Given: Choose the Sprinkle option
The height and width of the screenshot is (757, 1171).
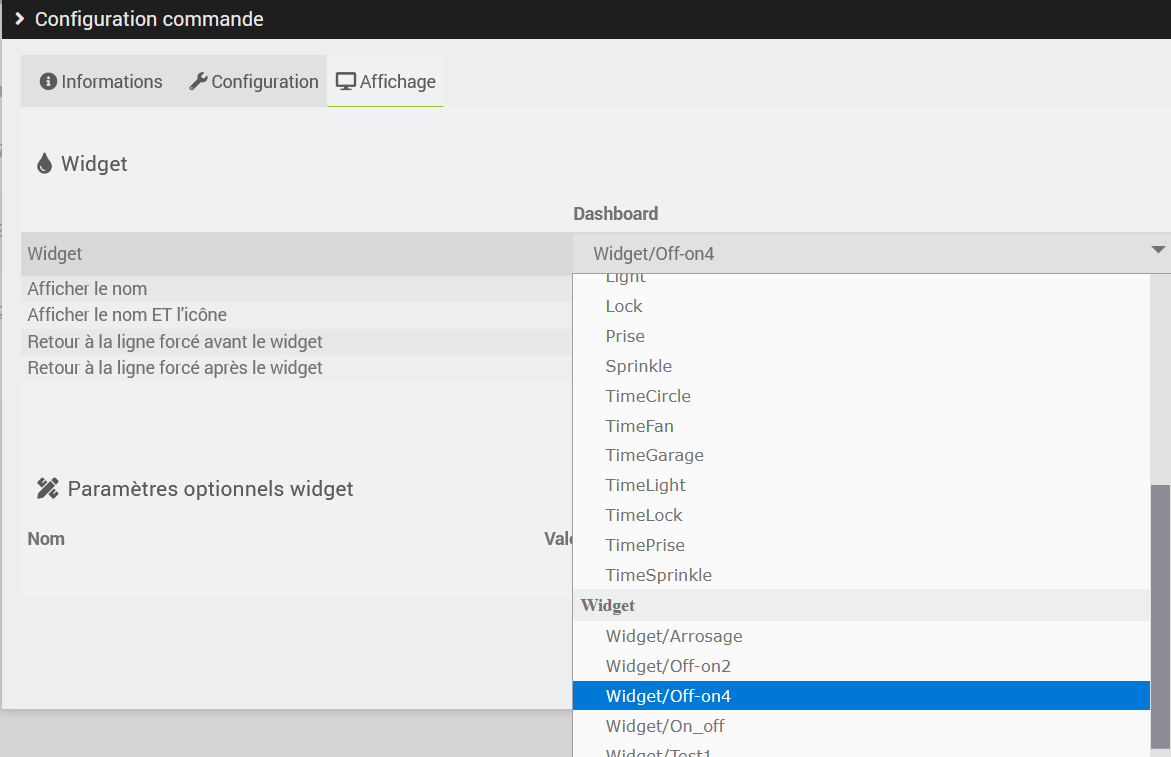Looking at the screenshot, I should point(638,366).
